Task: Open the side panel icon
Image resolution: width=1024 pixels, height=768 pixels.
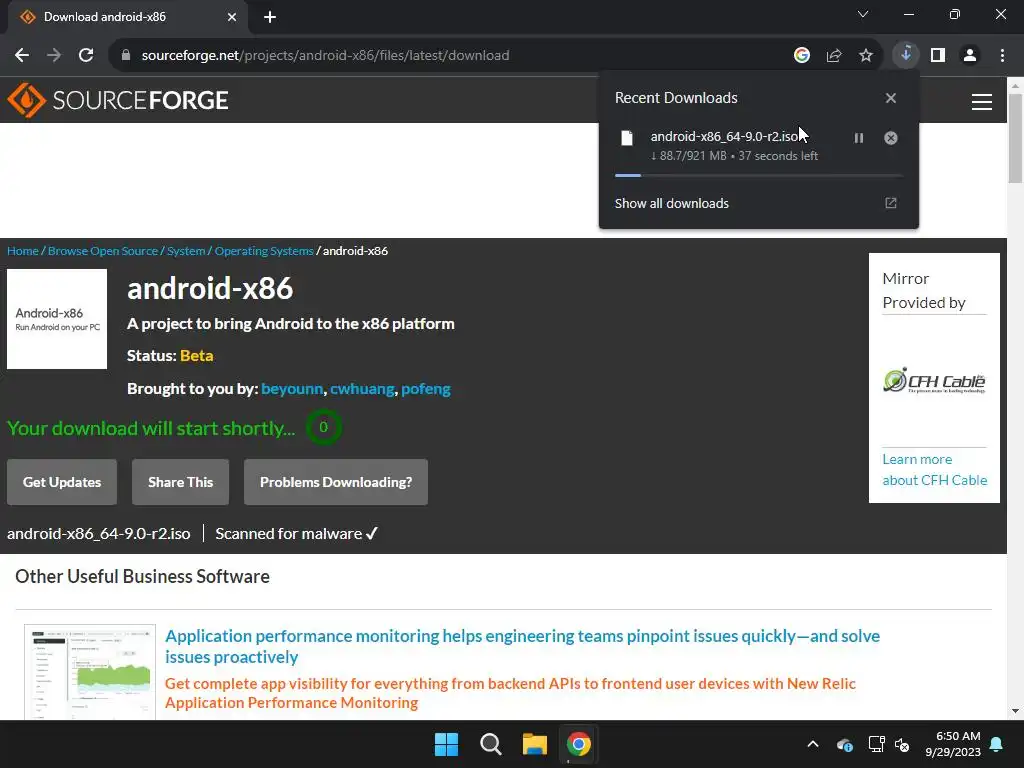Action: [x=938, y=56]
